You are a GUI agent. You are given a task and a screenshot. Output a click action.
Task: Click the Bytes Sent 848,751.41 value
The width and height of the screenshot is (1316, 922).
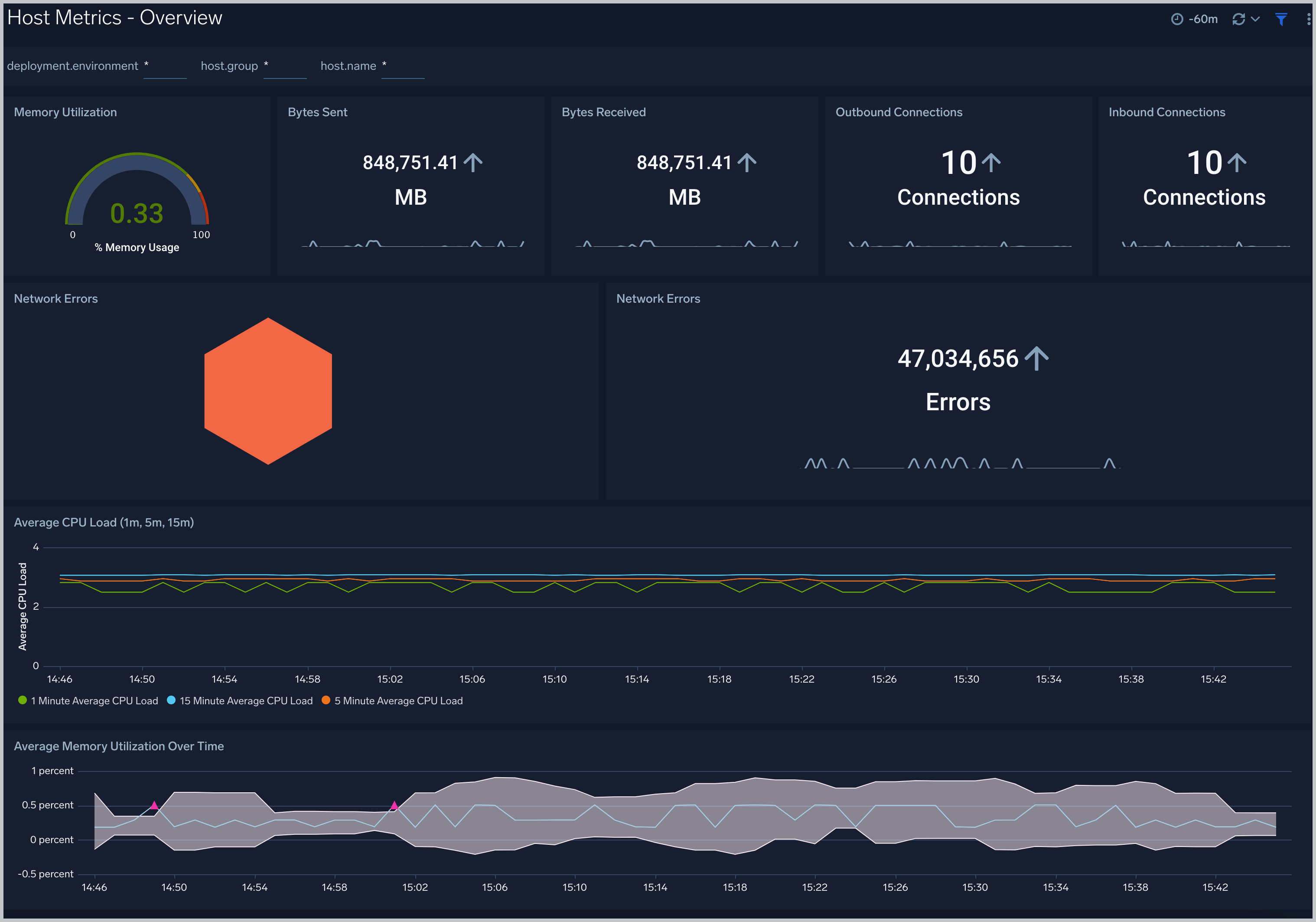[410, 163]
